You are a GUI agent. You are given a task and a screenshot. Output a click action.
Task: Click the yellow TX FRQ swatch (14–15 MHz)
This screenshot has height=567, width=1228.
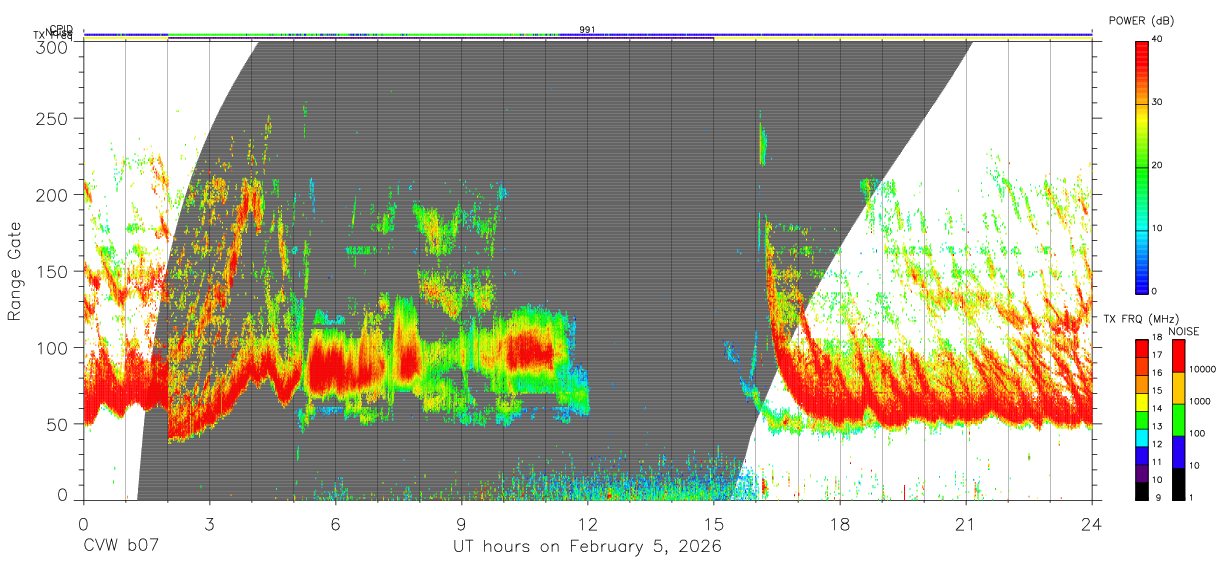[x=1142, y=403]
